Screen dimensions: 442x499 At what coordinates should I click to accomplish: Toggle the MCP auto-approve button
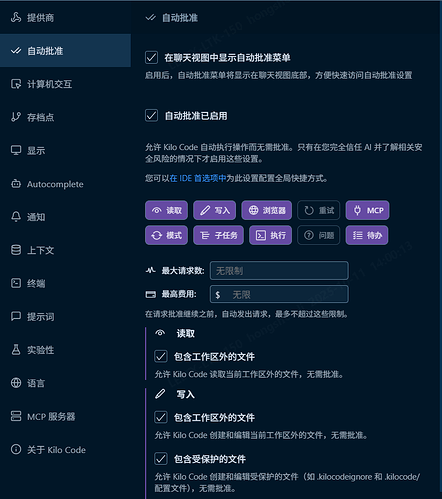click(x=367, y=210)
